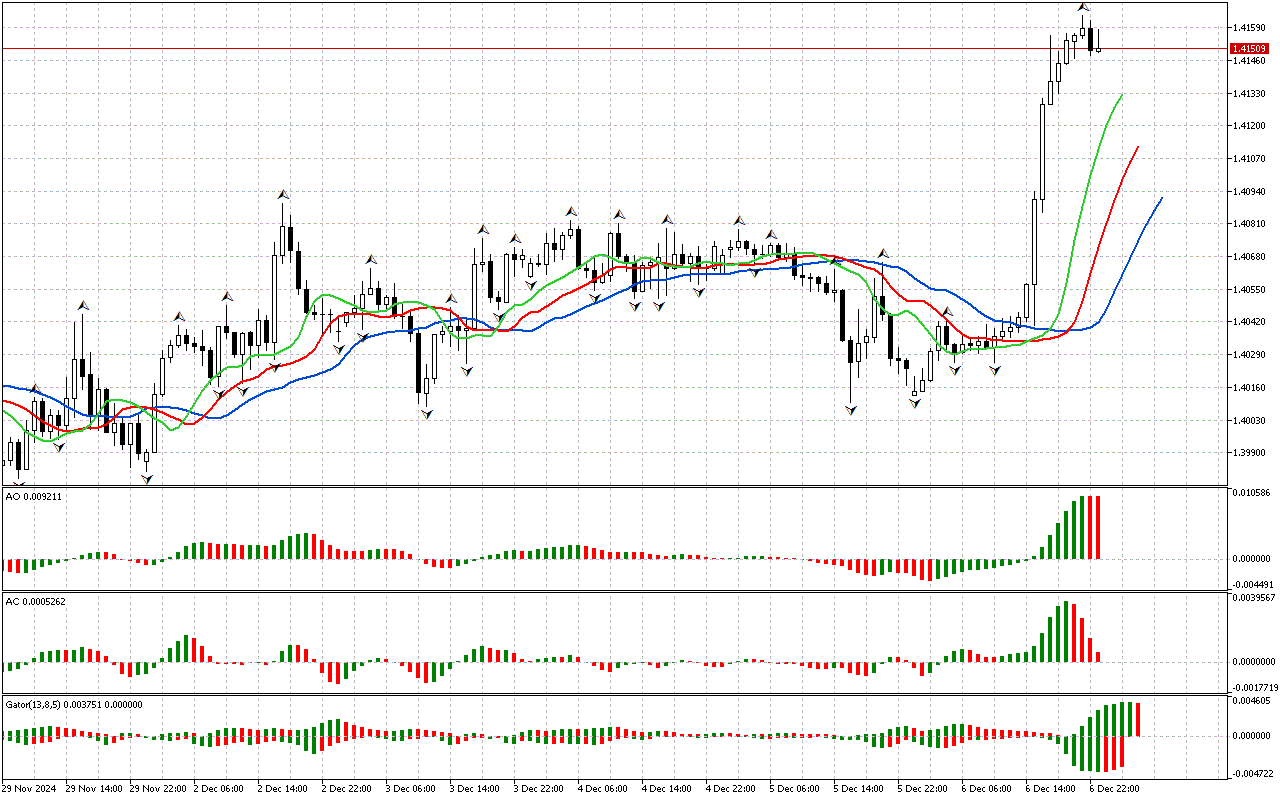Image resolution: width=1280 pixels, height=800 pixels.
Task: Select price level 1.41330 on the scale
Action: tap(1248, 94)
